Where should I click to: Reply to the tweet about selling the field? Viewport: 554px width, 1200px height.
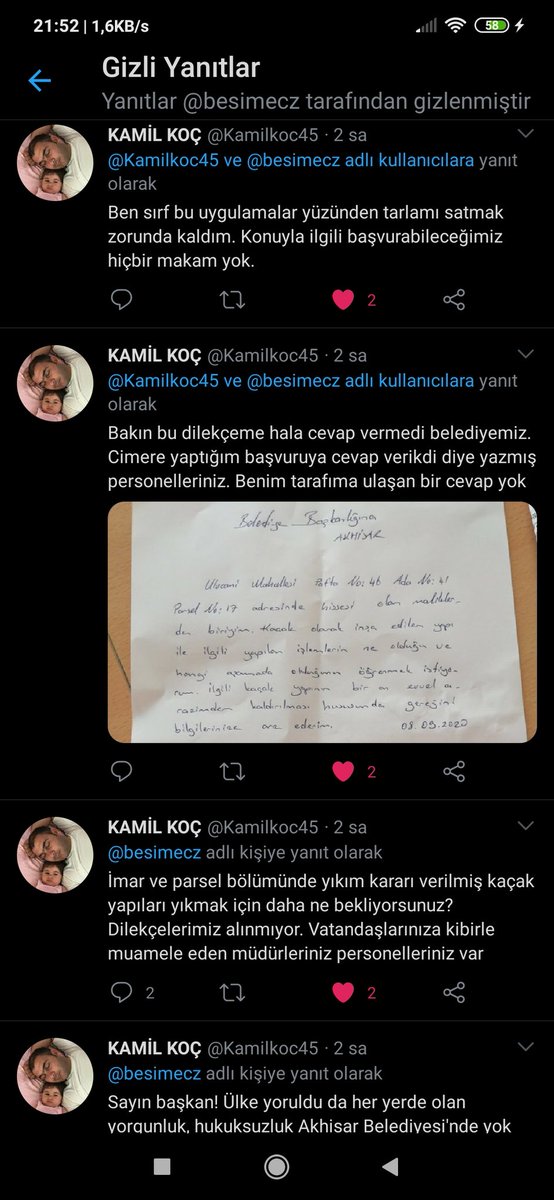[x=121, y=299]
